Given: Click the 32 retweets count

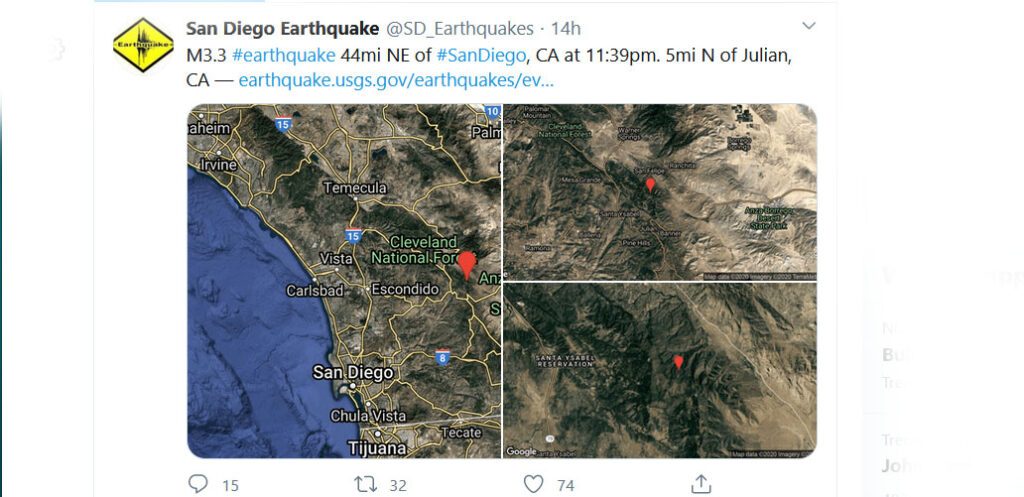Looking at the screenshot, I should pos(398,485).
